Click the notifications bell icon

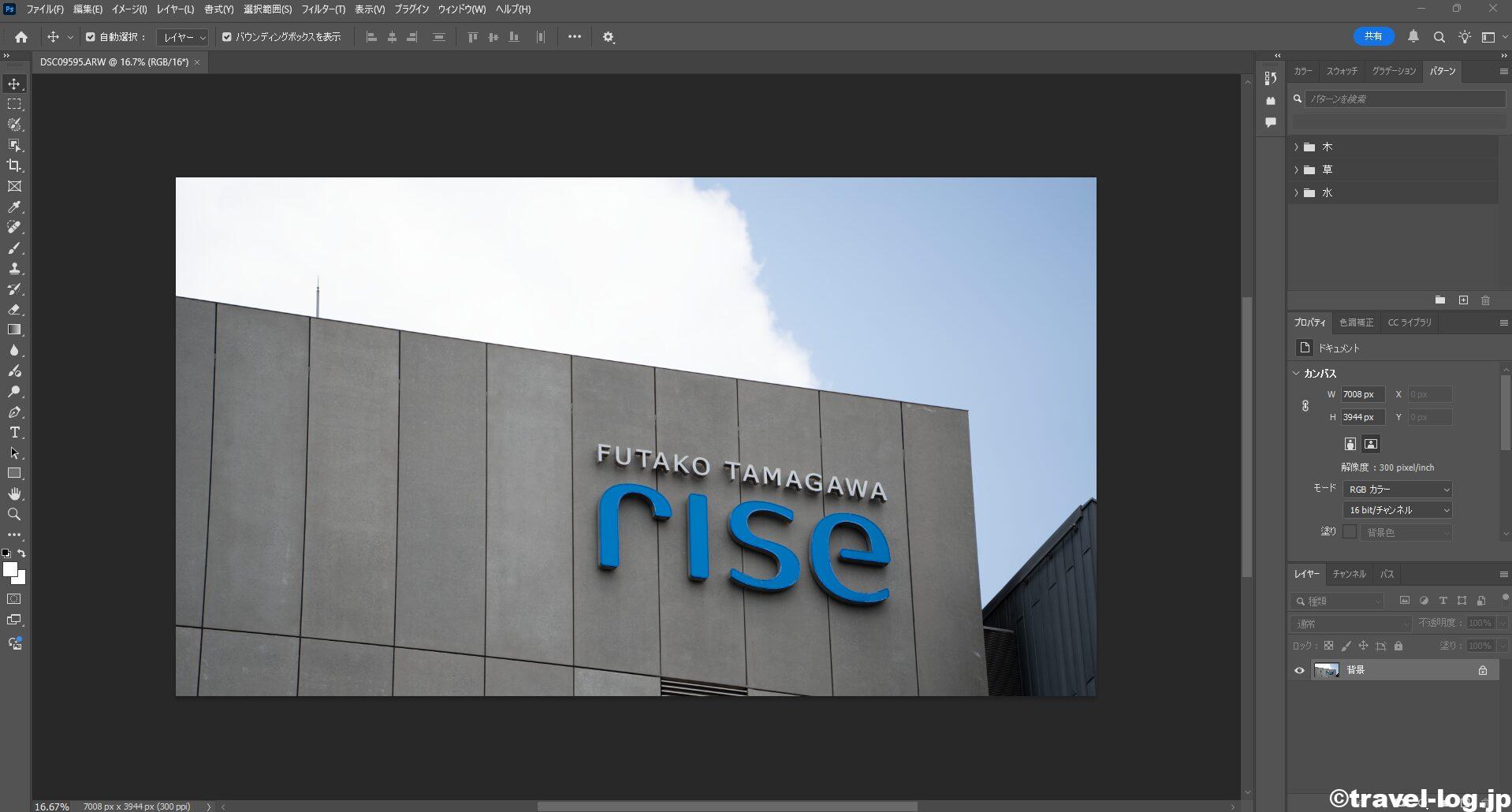click(1413, 36)
